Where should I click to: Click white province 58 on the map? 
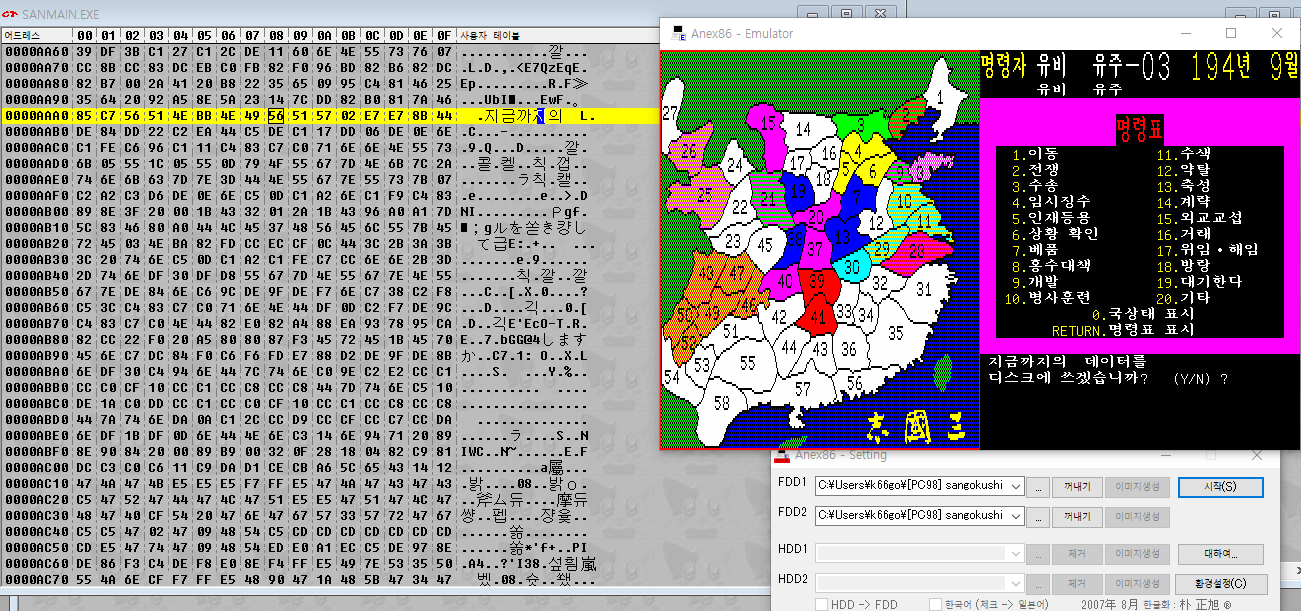point(722,402)
